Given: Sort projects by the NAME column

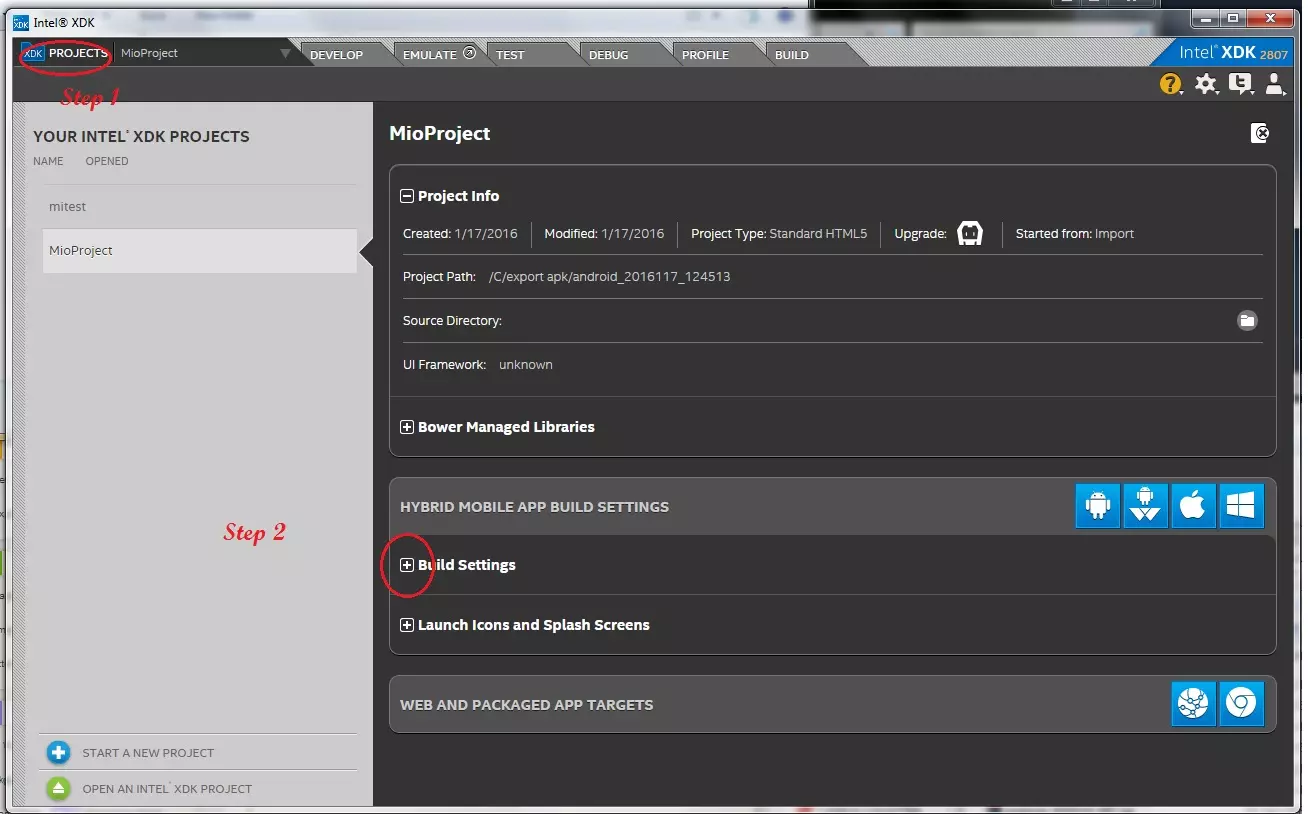Looking at the screenshot, I should 48,161.
